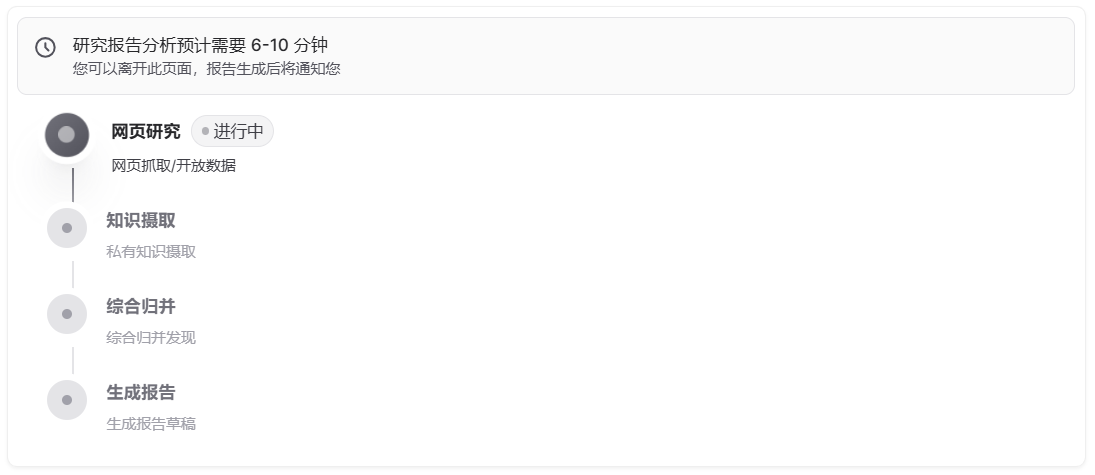Click the 生成报告草稿 description text

click(x=151, y=423)
